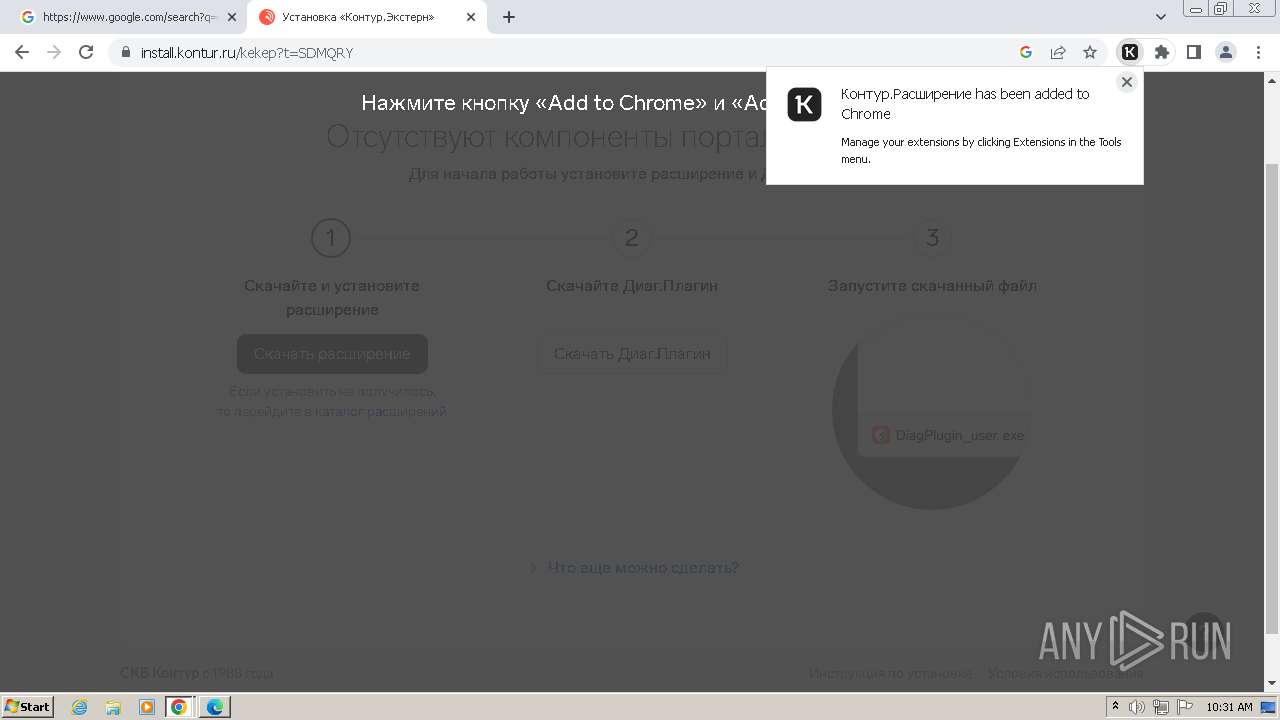The height and width of the screenshot is (720, 1280).
Task: Show hidden system tray icons
Action: click(1115, 707)
